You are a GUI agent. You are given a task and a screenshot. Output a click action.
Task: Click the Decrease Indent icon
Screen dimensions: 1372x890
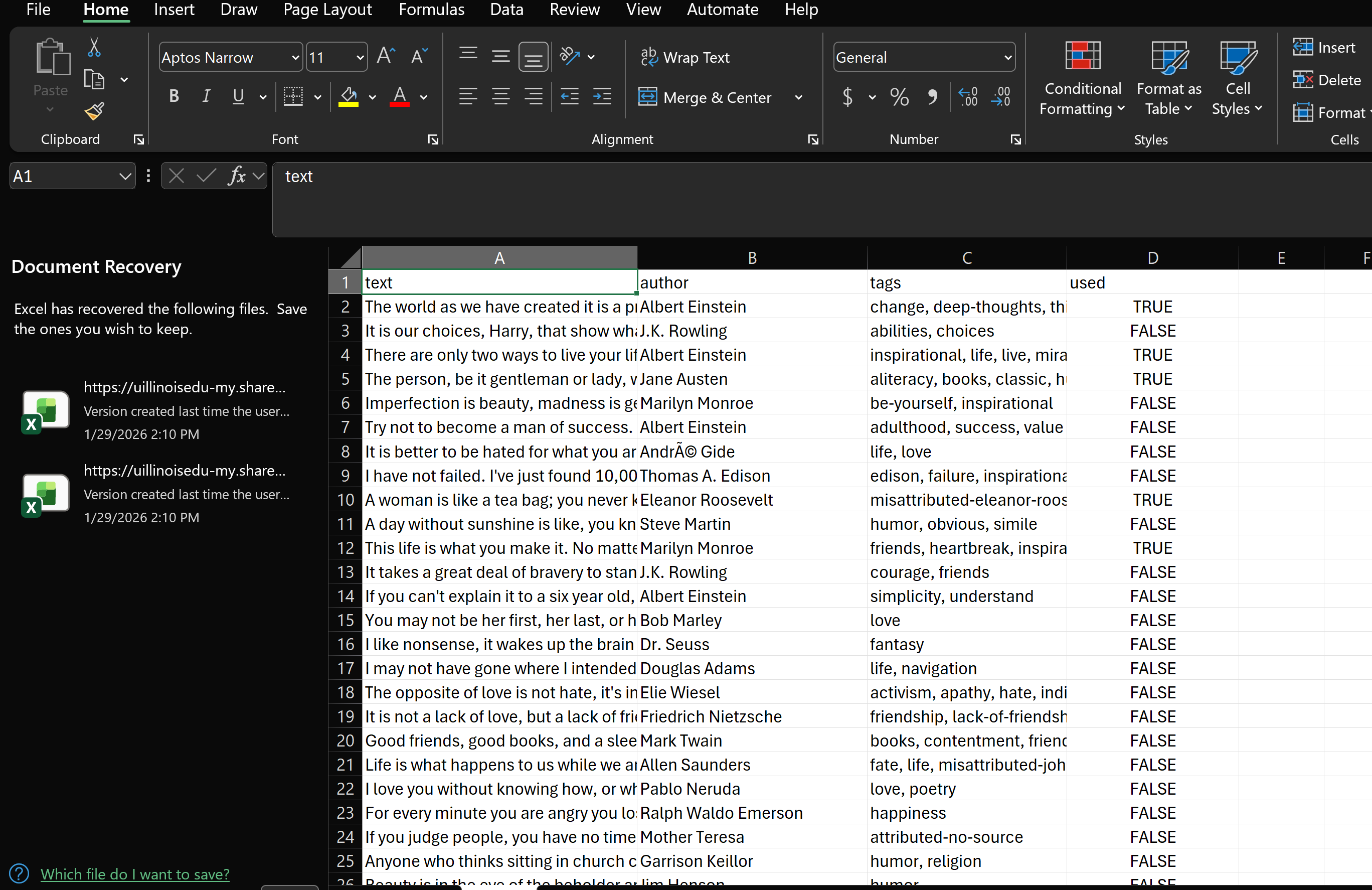tap(570, 96)
